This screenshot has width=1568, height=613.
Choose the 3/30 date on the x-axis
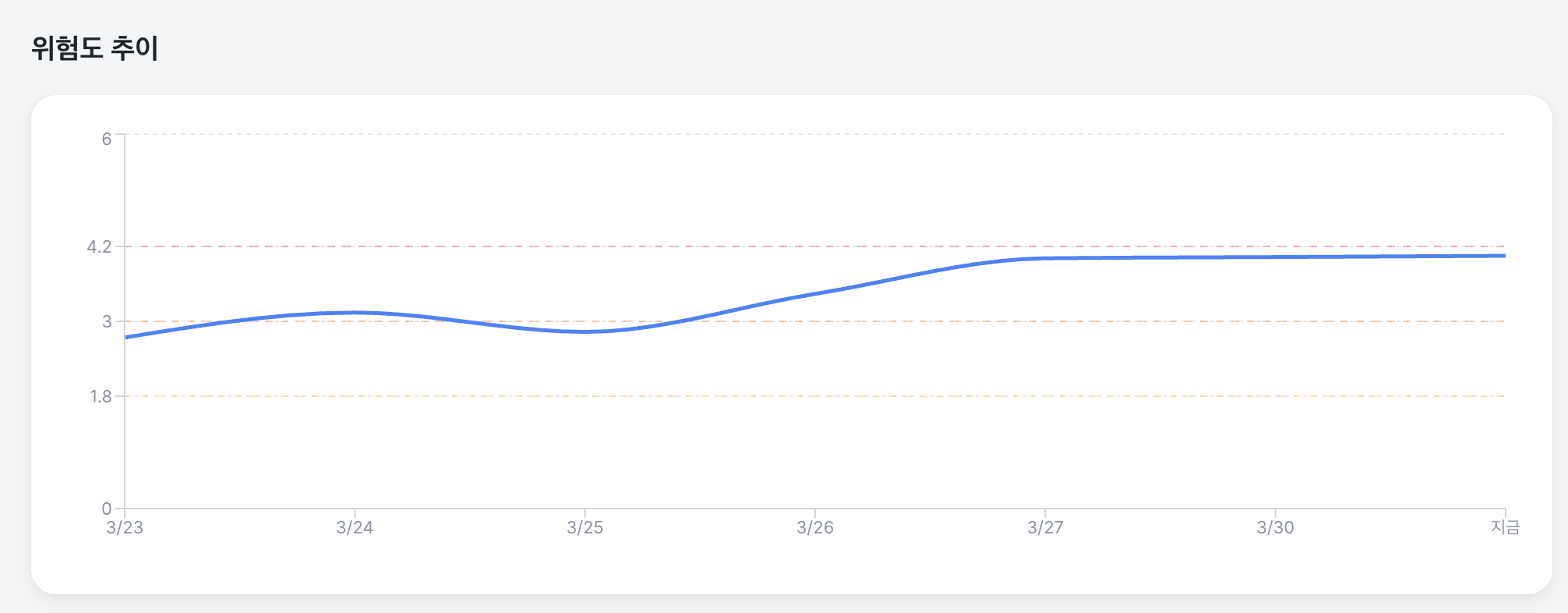click(1275, 528)
